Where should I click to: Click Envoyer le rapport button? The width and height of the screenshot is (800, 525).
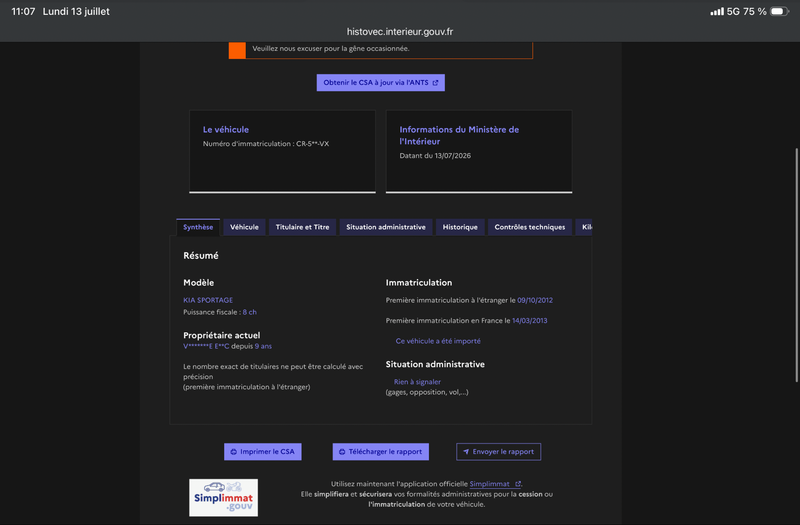498,452
